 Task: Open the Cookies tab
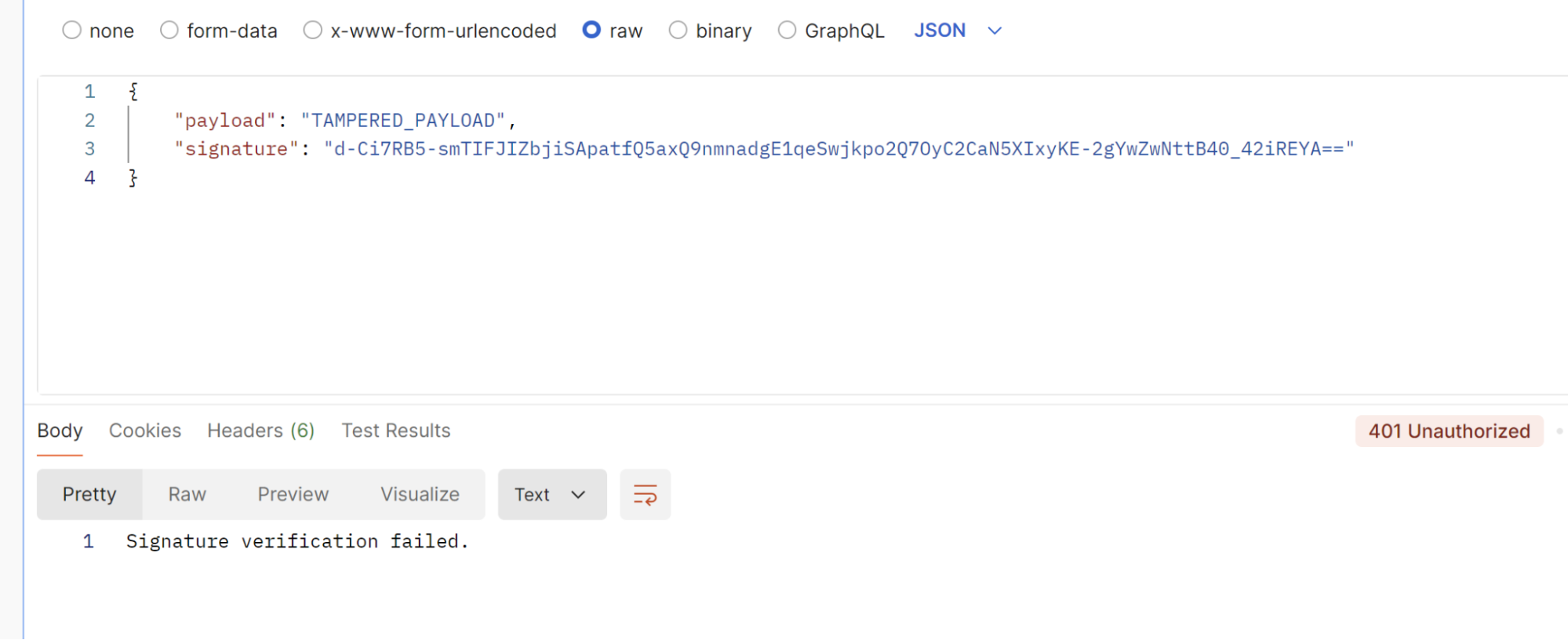(x=145, y=431)
